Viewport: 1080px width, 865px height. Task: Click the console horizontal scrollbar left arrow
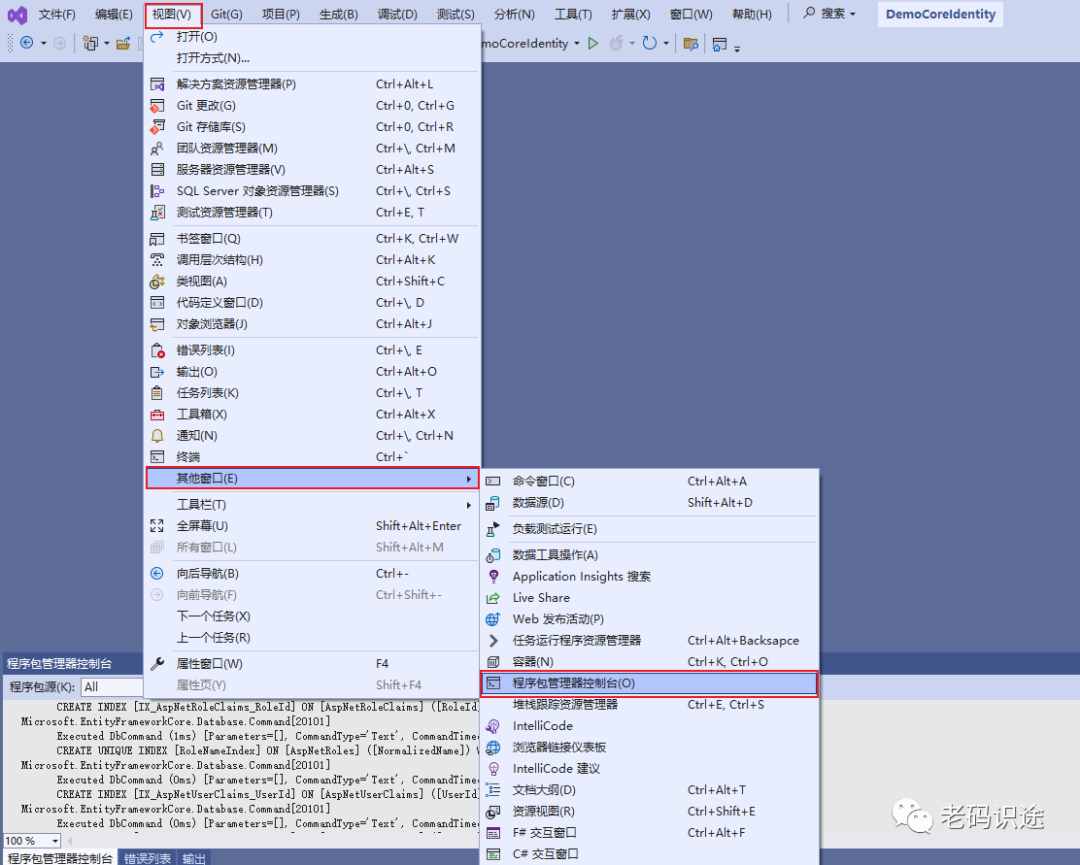[x=68, y=841]
